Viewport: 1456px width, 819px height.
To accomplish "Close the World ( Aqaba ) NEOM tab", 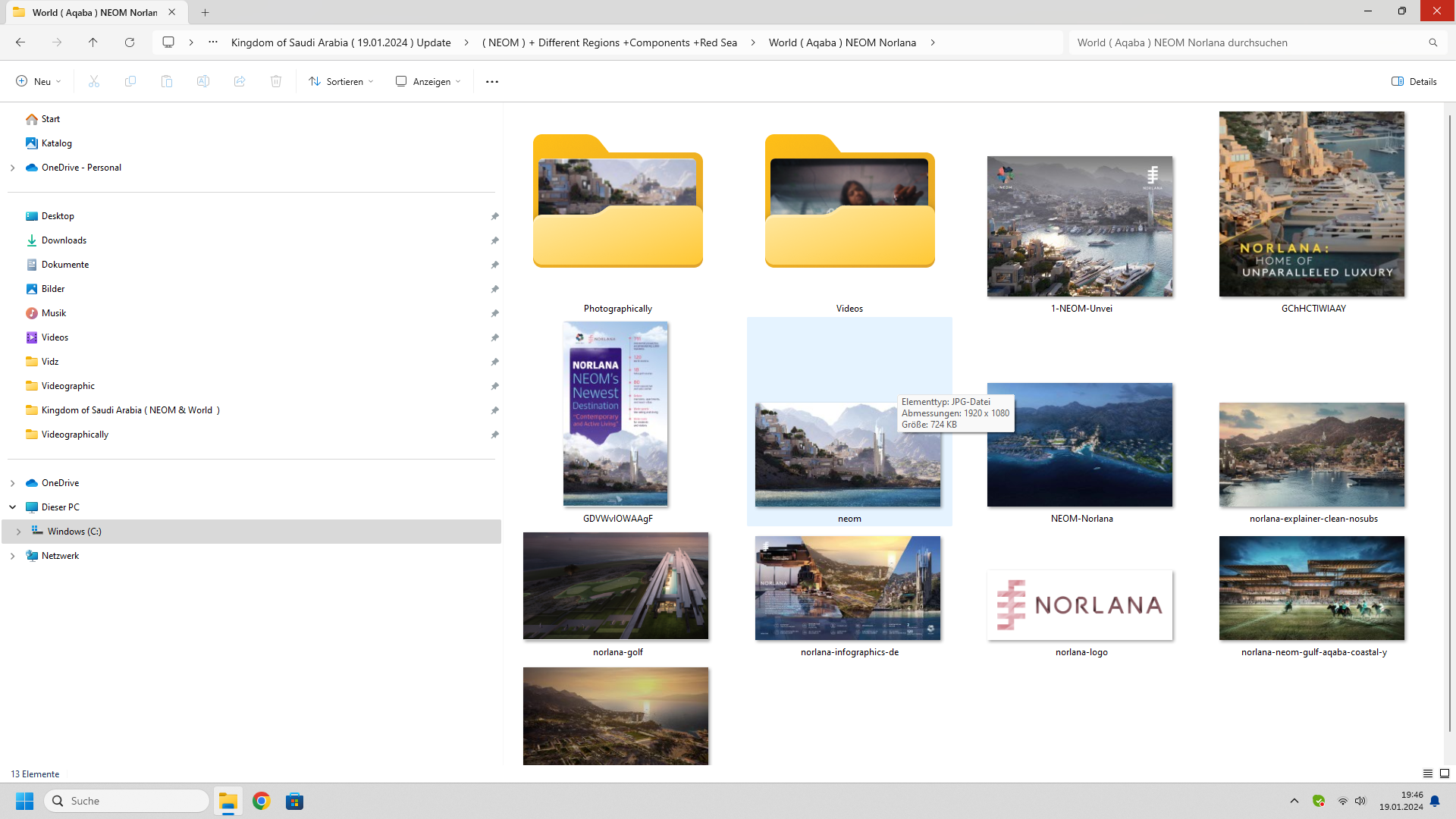I will pyautogui.click(x=172, y=12).
